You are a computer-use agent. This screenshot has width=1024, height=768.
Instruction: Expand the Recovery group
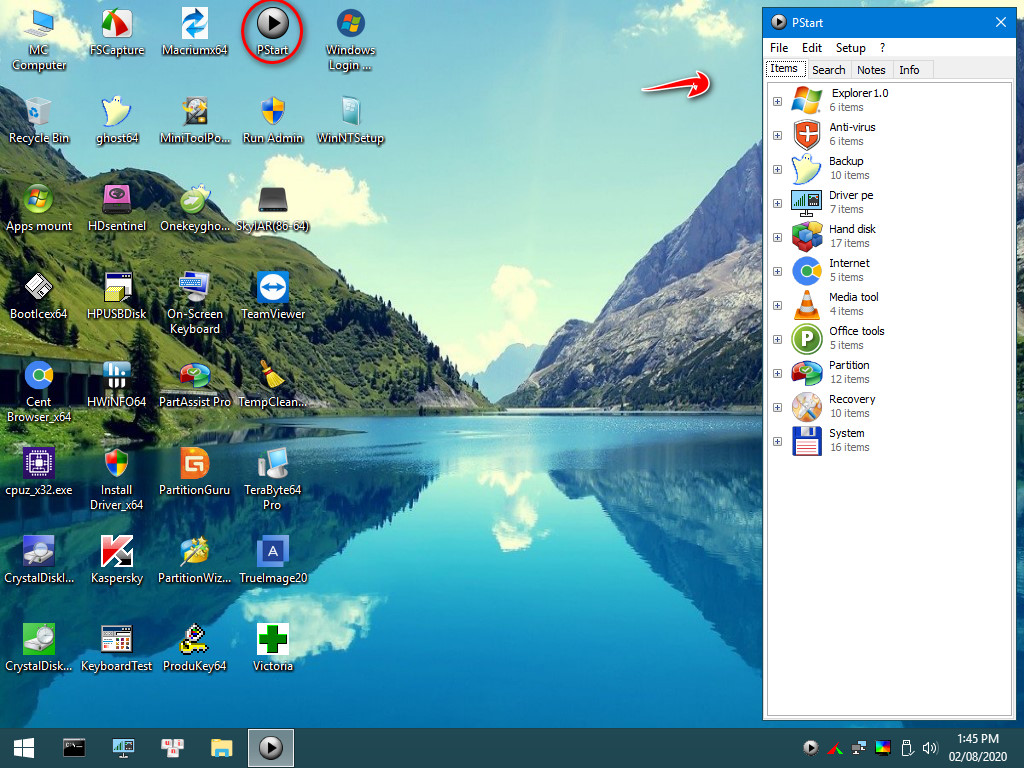tap(777, 407)
